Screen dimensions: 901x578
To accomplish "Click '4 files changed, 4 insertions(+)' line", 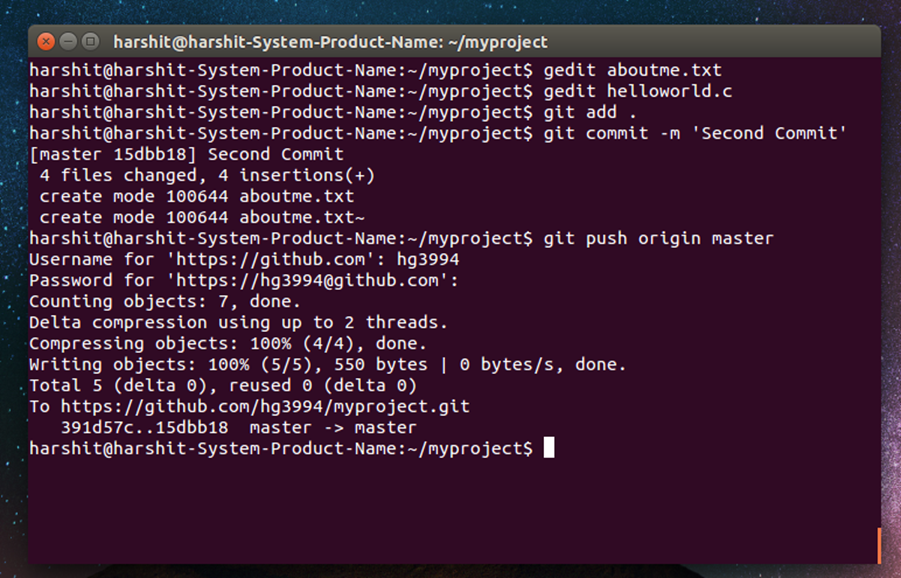I will click(207, 175).
